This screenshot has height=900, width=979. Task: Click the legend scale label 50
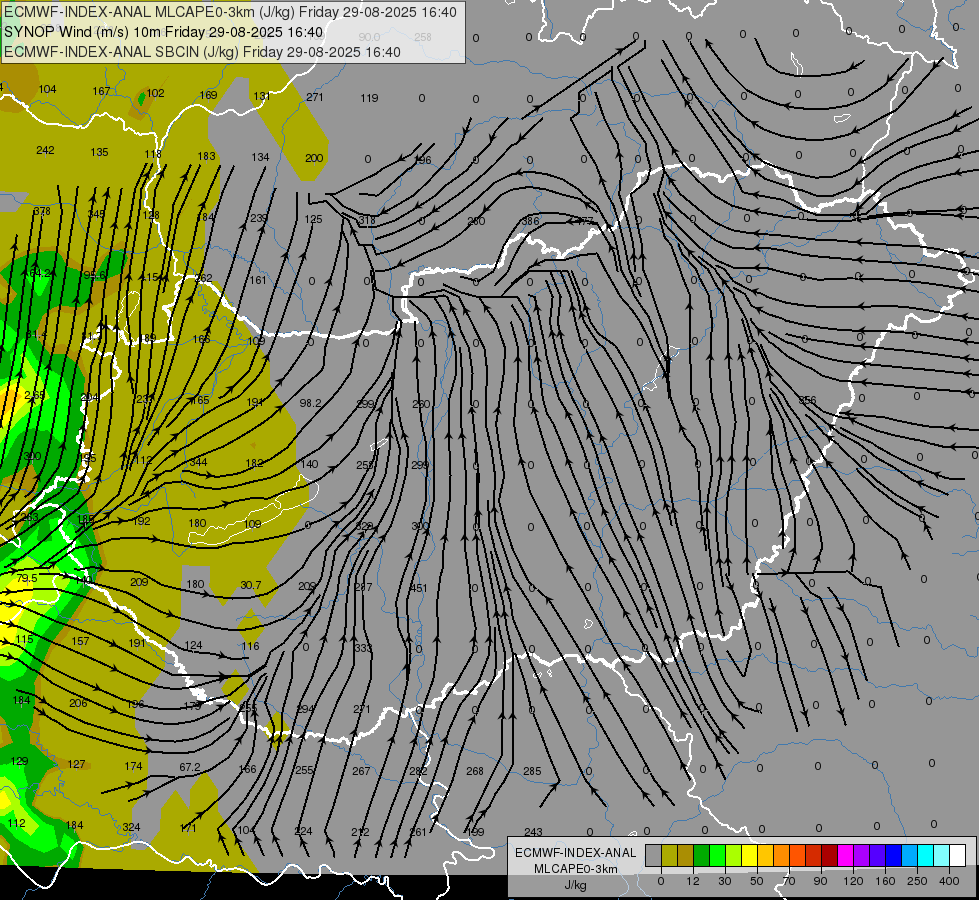pos(757,881)
